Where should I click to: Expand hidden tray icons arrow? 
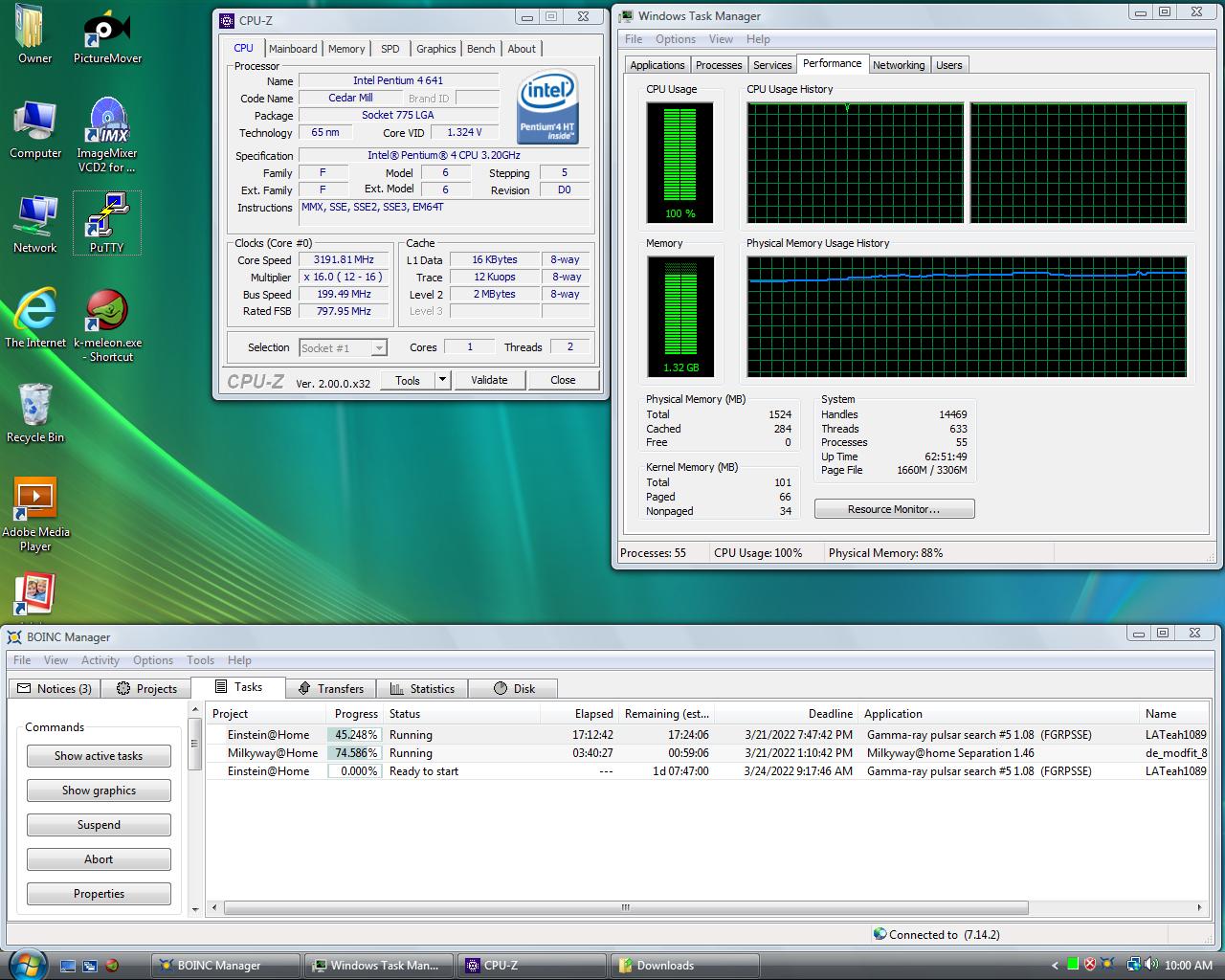[1055, 966]
